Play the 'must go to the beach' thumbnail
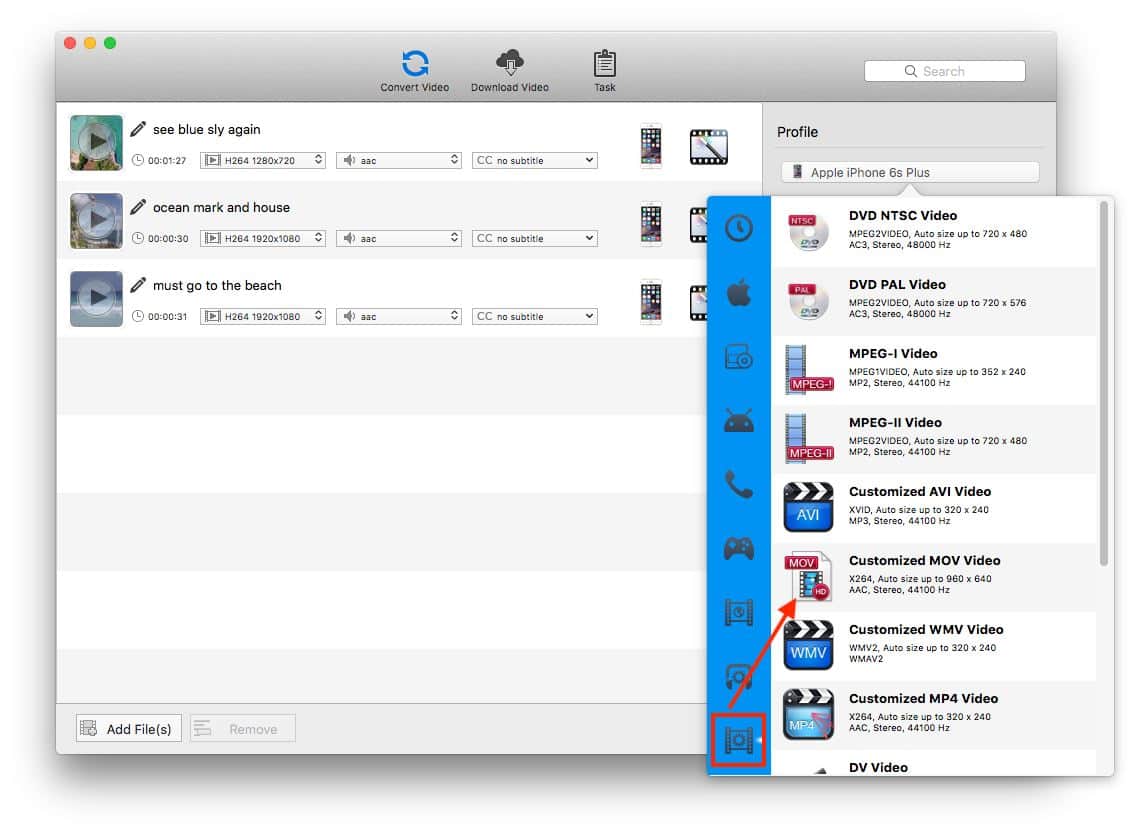 point(96,298)
